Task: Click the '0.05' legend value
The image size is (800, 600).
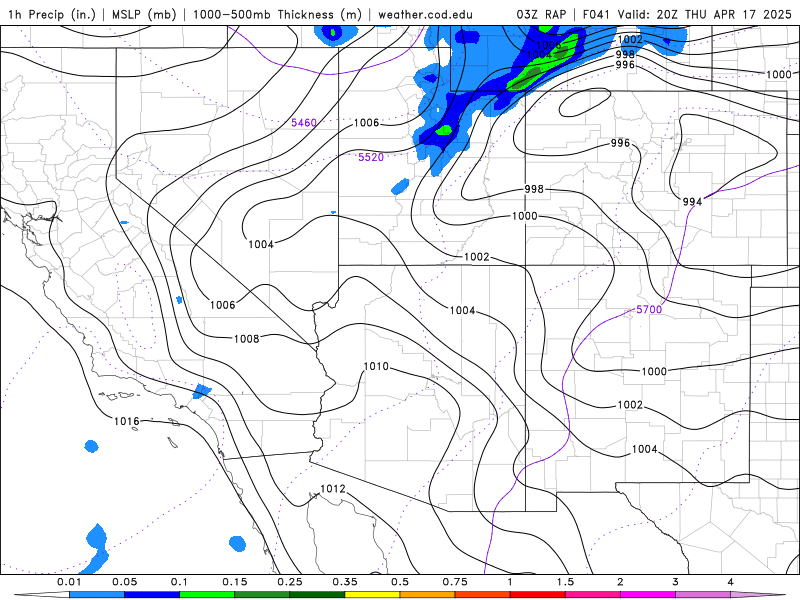Action: pos(124,582)
